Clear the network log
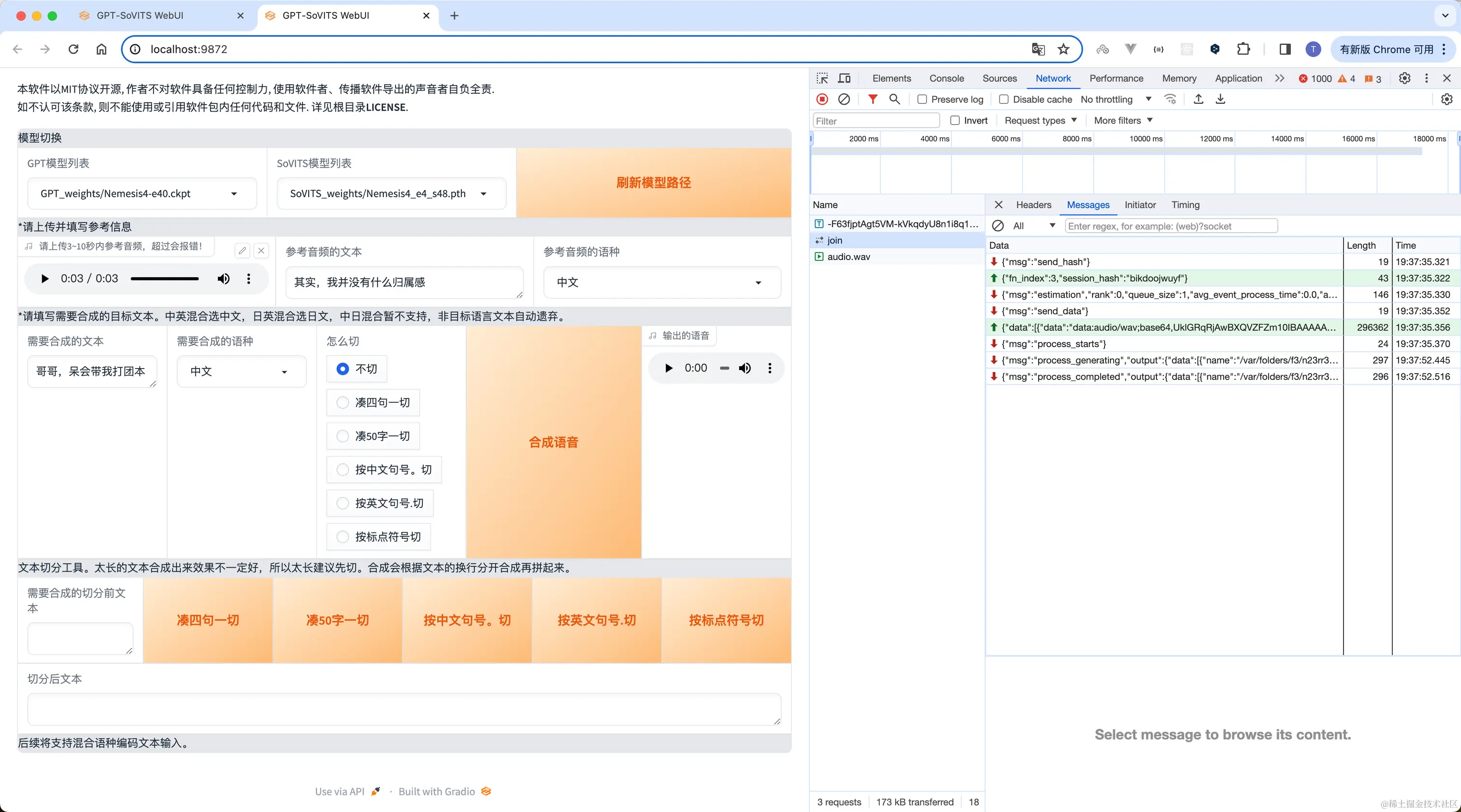Image resolution: width=1461 pixels, height=812 pixels. click(844, 99)
